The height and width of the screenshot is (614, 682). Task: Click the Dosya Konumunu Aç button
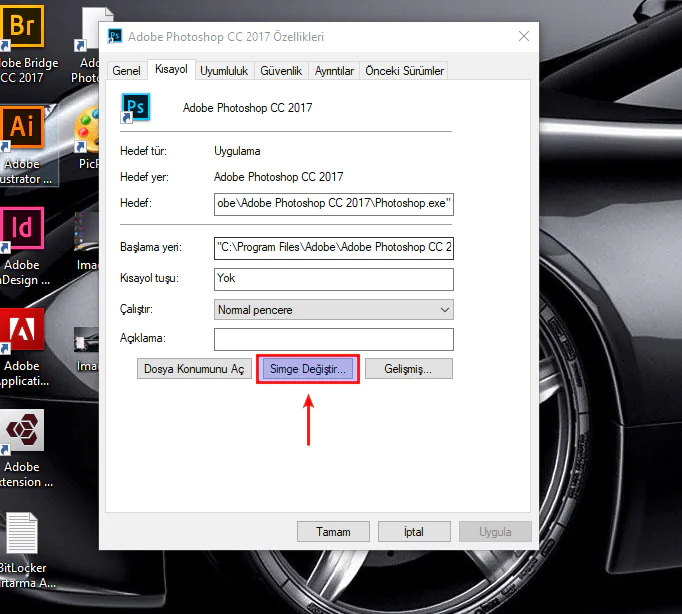click(x=194, y=369)
